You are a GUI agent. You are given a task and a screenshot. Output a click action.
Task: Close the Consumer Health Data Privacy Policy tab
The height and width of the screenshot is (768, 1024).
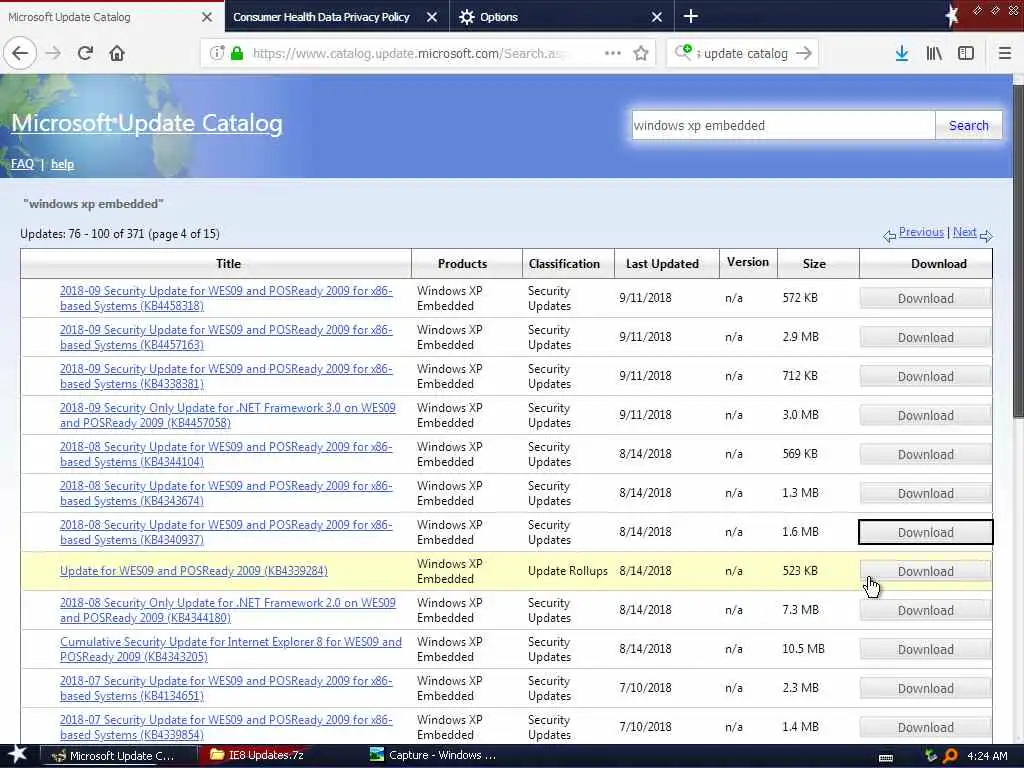coord(432,17)
